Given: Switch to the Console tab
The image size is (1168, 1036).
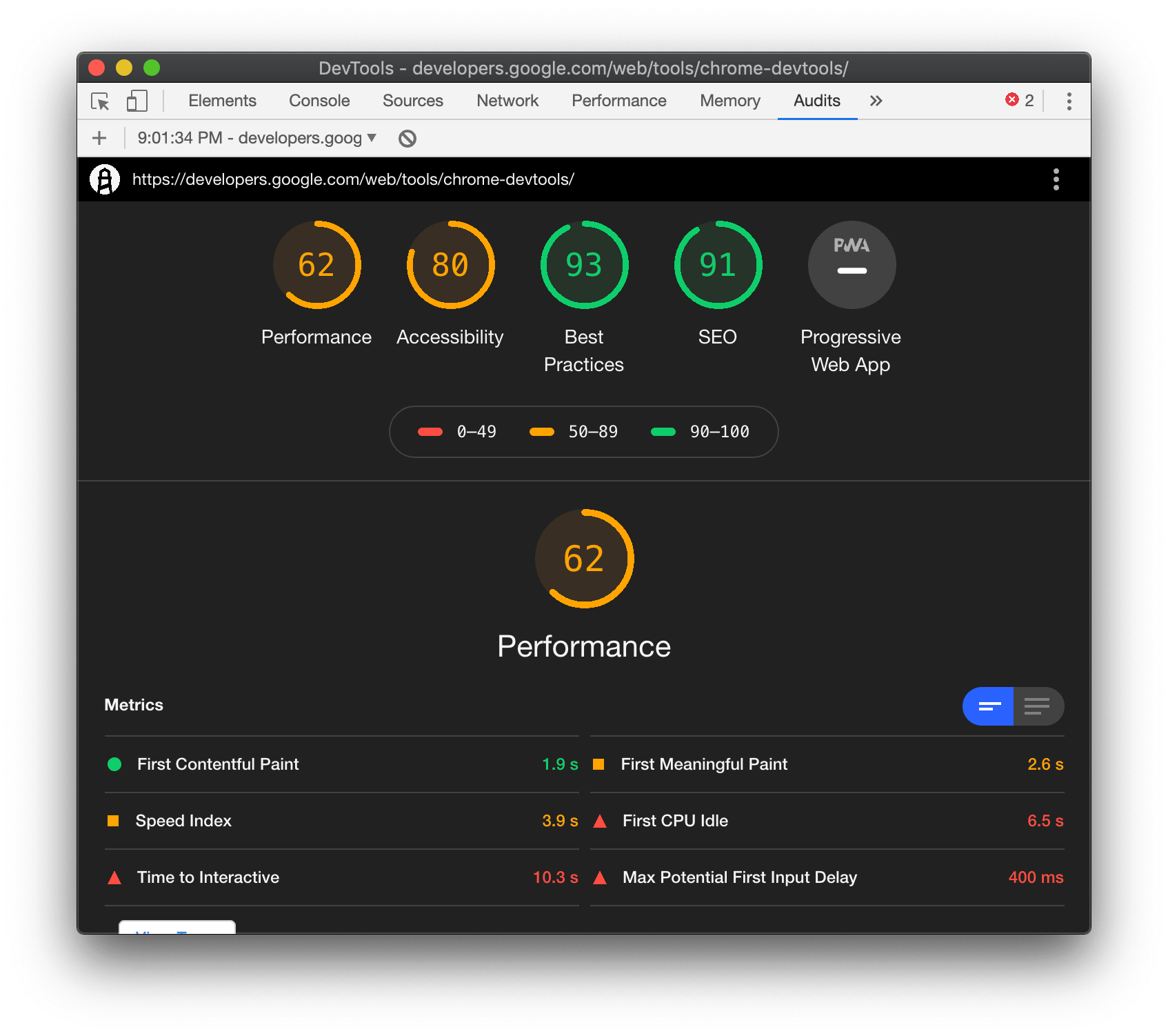Looking at the screenshot, I should tap(319, 101).
